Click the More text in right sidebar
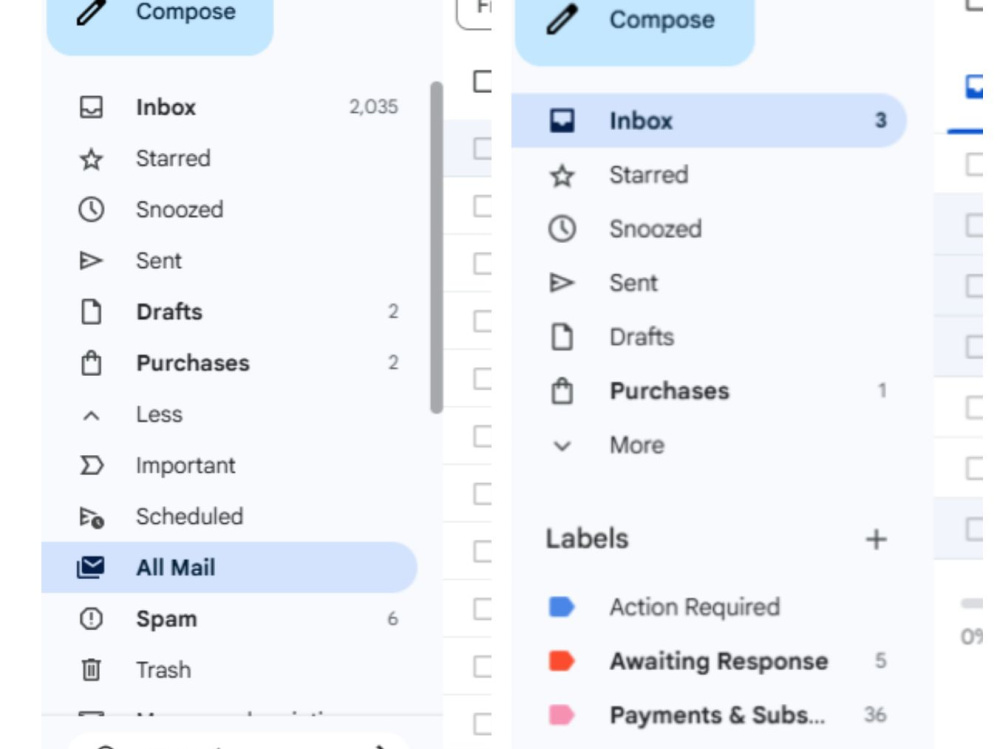 click(x=636, y=445)
